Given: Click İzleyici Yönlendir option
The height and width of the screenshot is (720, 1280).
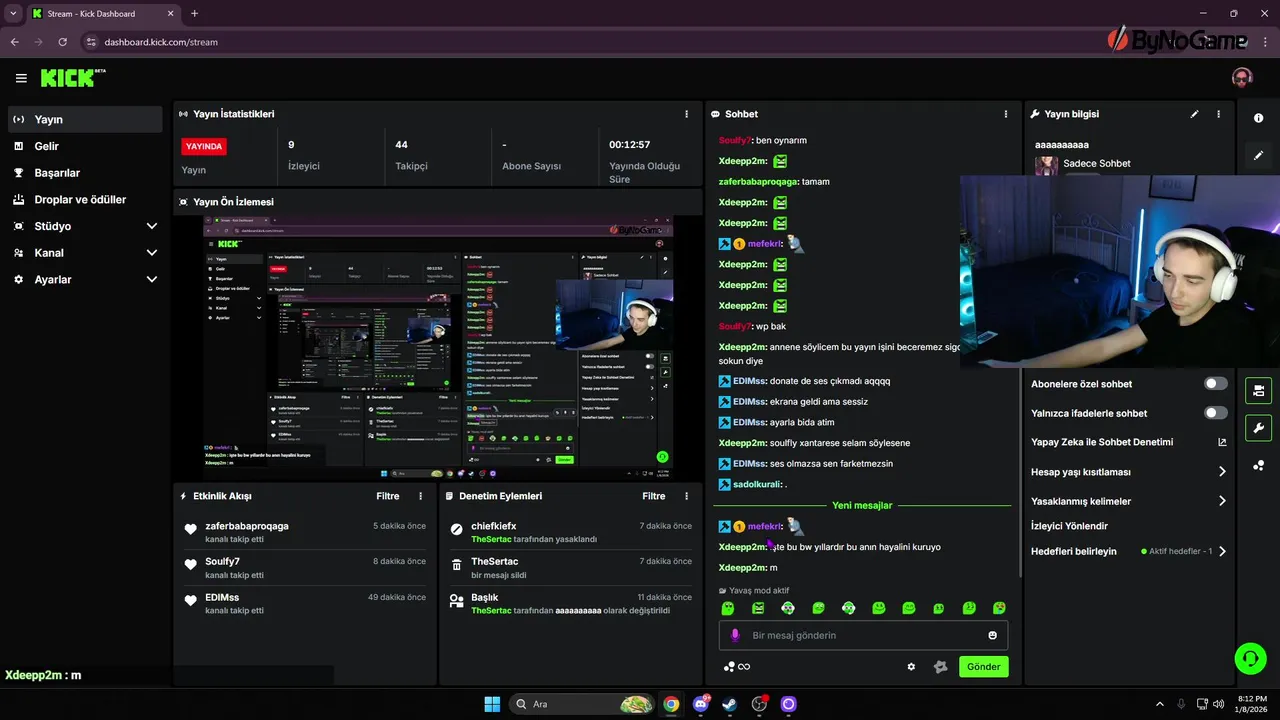Looking at the screenshot, I should [1069, 526].
